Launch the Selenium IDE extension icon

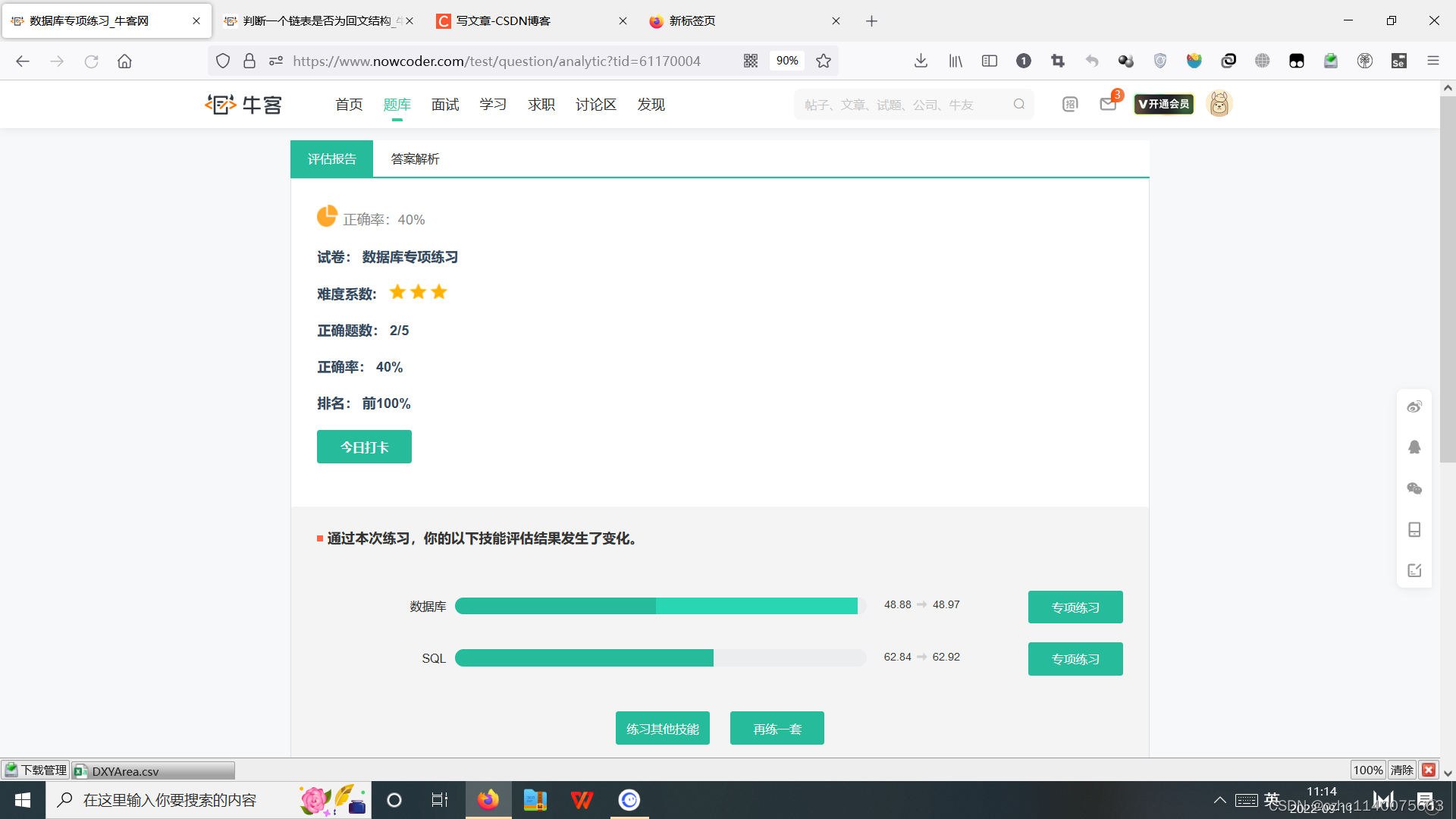point(1399,61)
